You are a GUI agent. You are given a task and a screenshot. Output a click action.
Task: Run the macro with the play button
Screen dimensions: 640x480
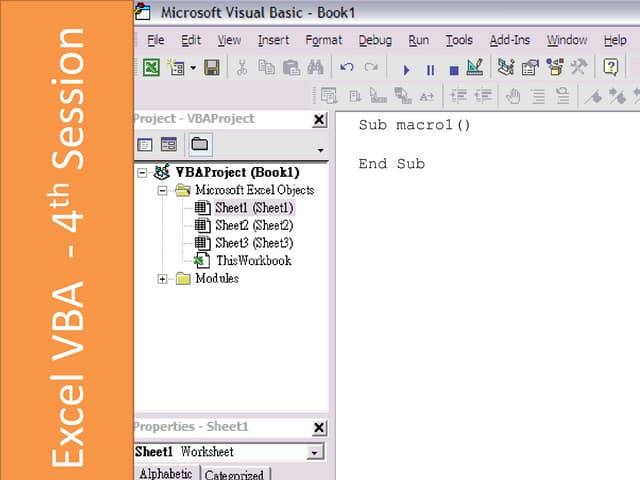click(x=406, y=69)
